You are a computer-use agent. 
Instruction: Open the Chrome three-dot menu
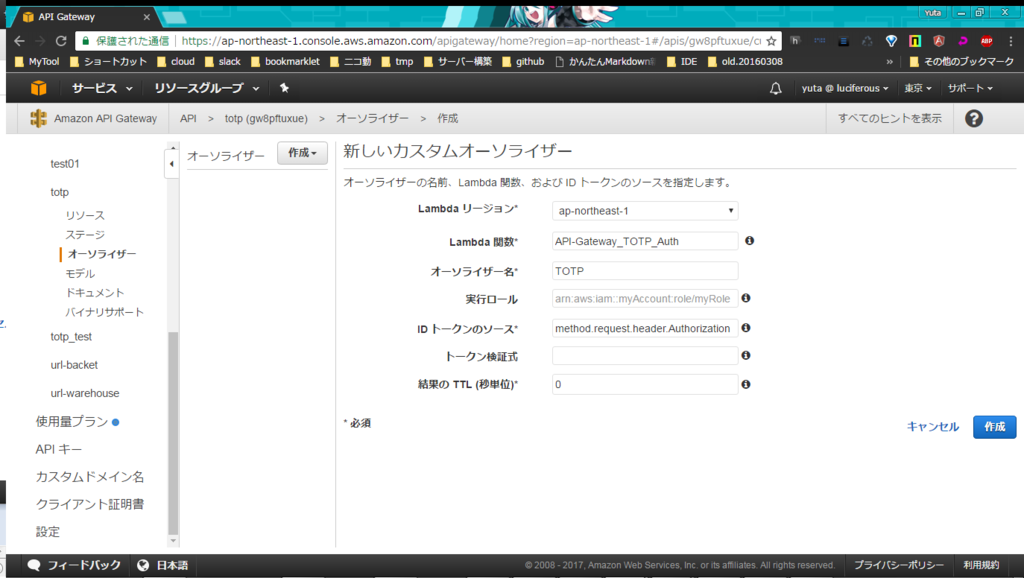click(1010, 40)
